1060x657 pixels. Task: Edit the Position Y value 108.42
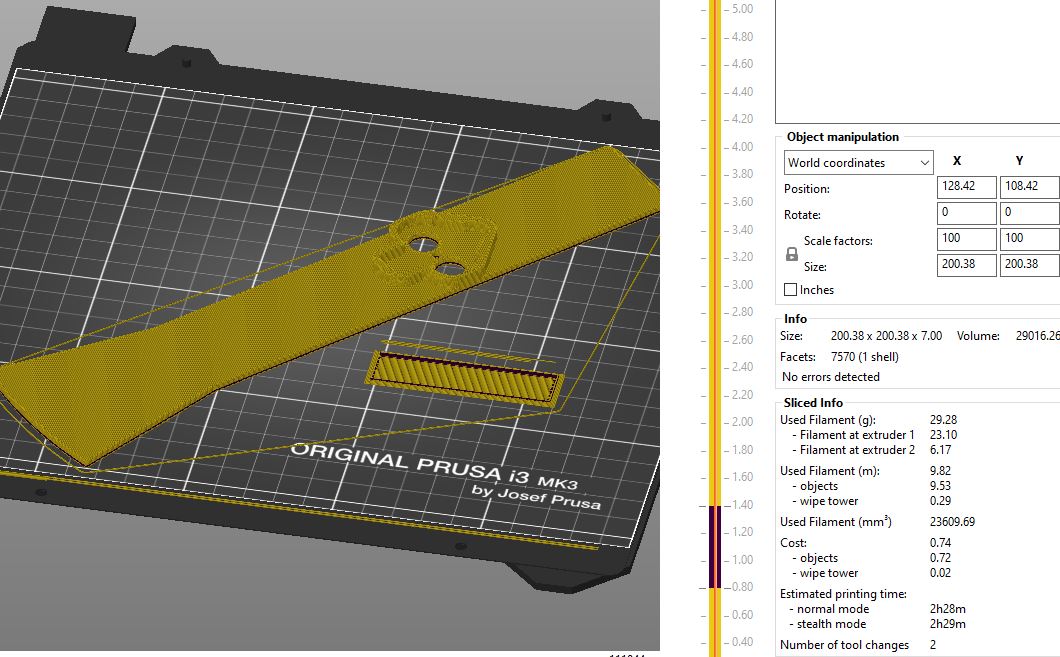click(x=1029, y=186)
